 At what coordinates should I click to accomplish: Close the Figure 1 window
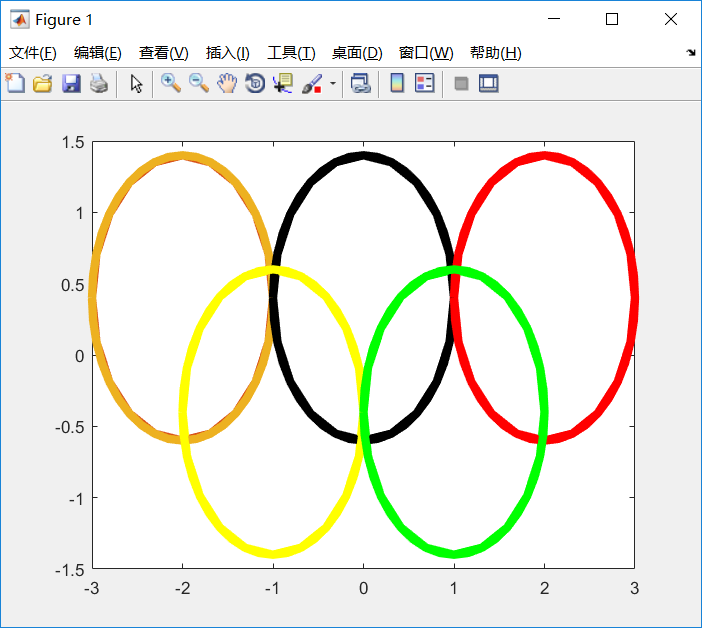click(671, 19)
